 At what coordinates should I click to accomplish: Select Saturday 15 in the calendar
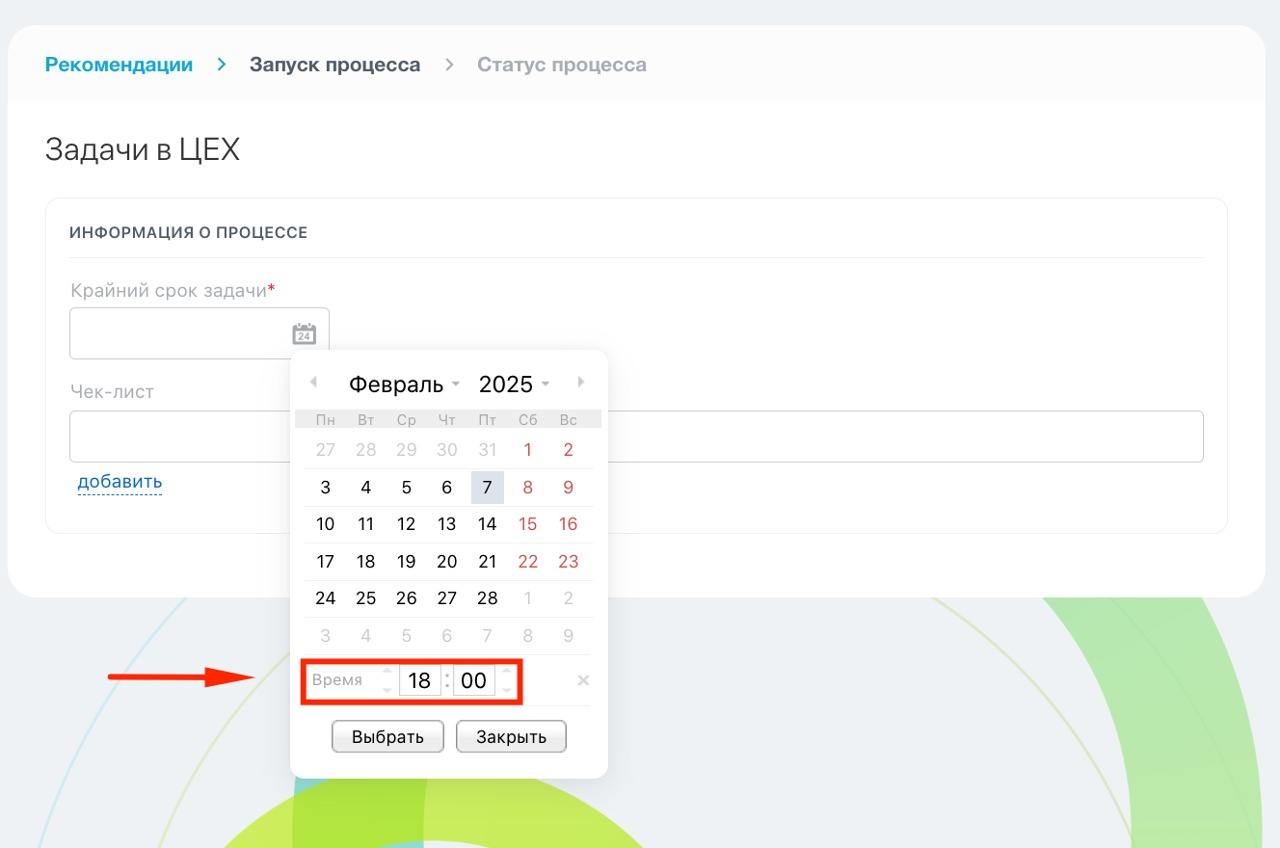528,524
